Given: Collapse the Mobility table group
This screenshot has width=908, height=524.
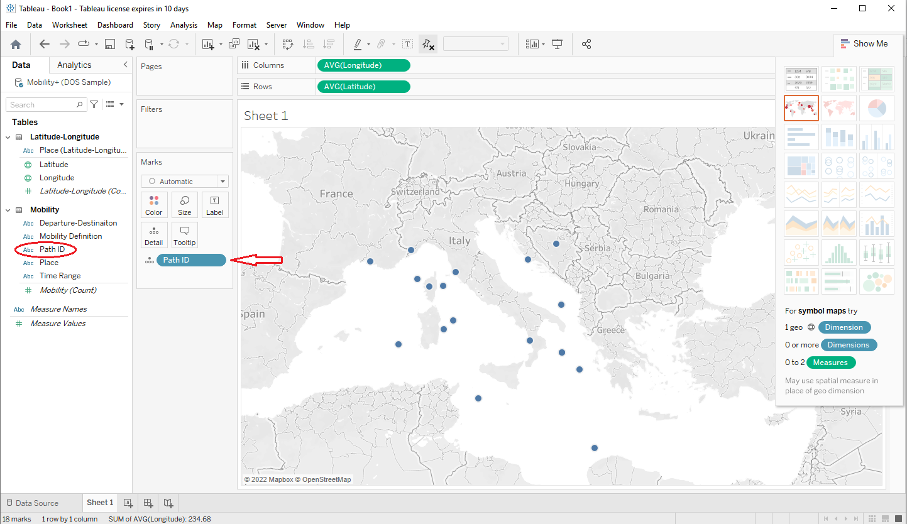Looking at the screenshot, I should coord(8,210).
